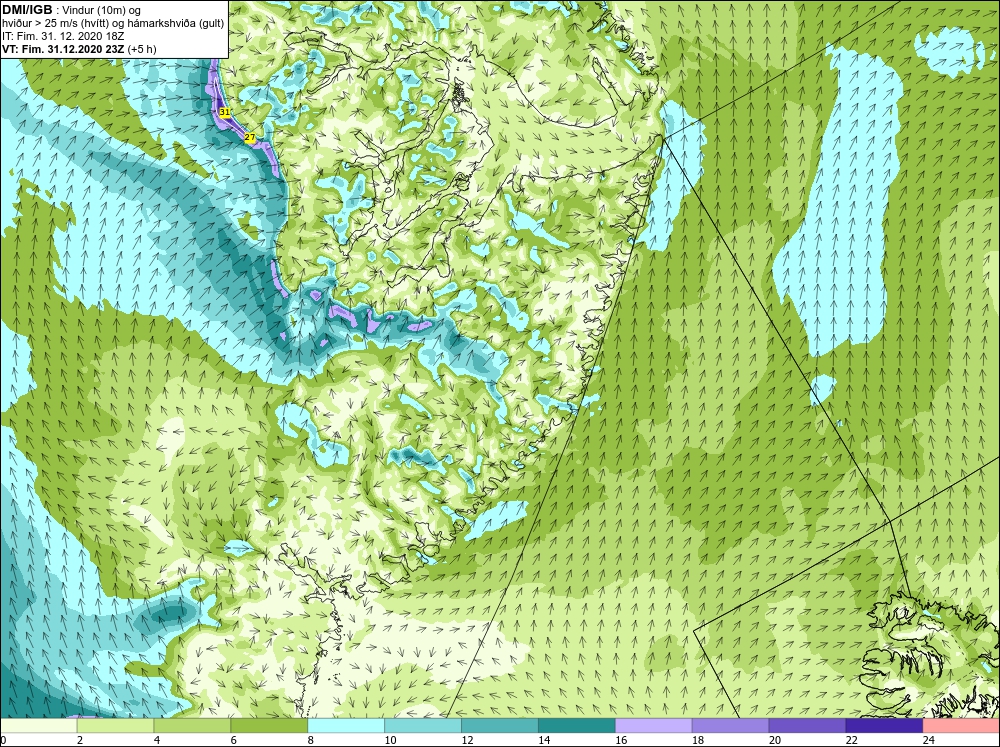This screenshot has height=747, width=1000.
Task: Click the yellow gust marker labeled 27
Action: coord(250,137)
